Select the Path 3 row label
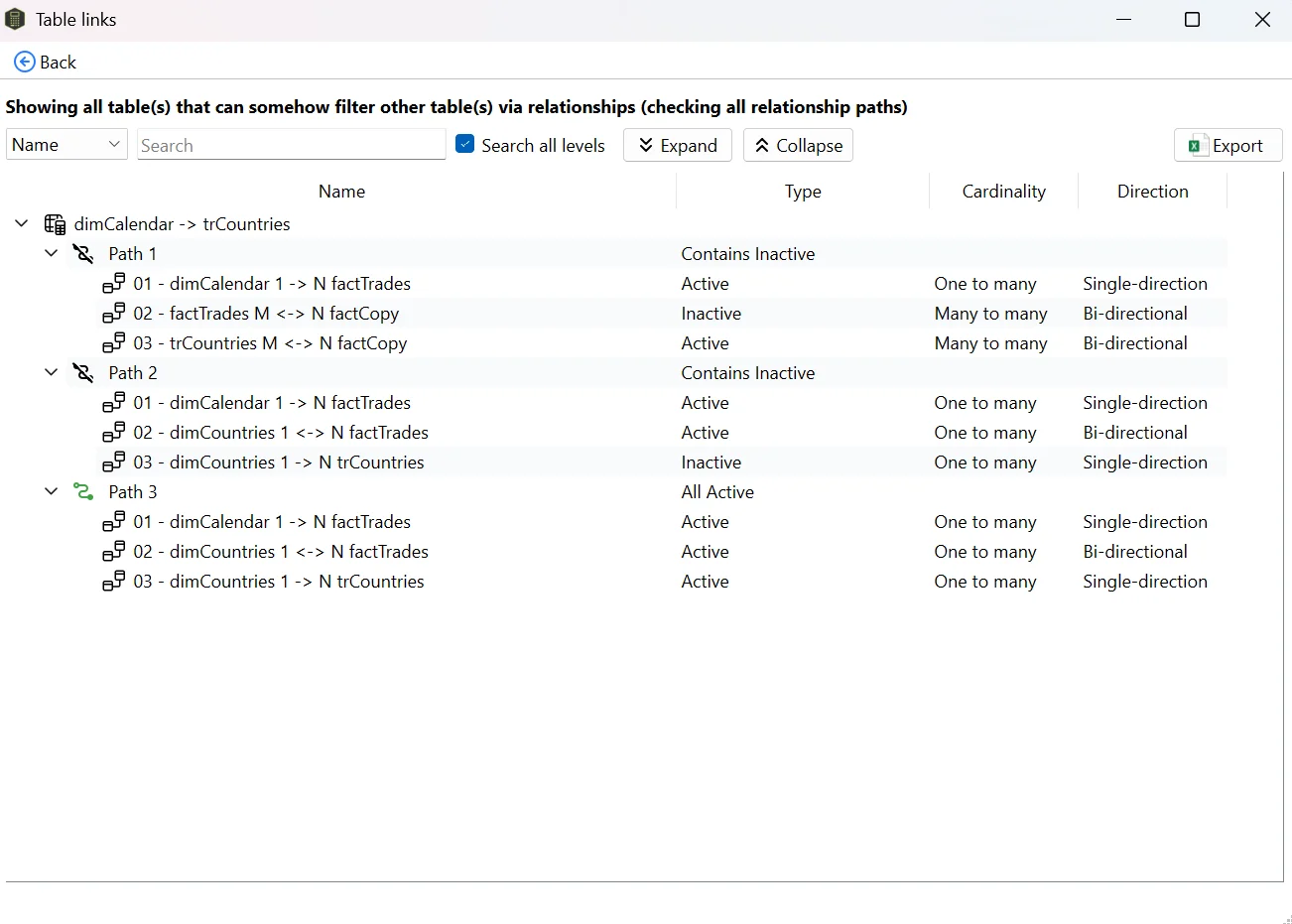The image size is (1292, 924). [x=133, y=492]
